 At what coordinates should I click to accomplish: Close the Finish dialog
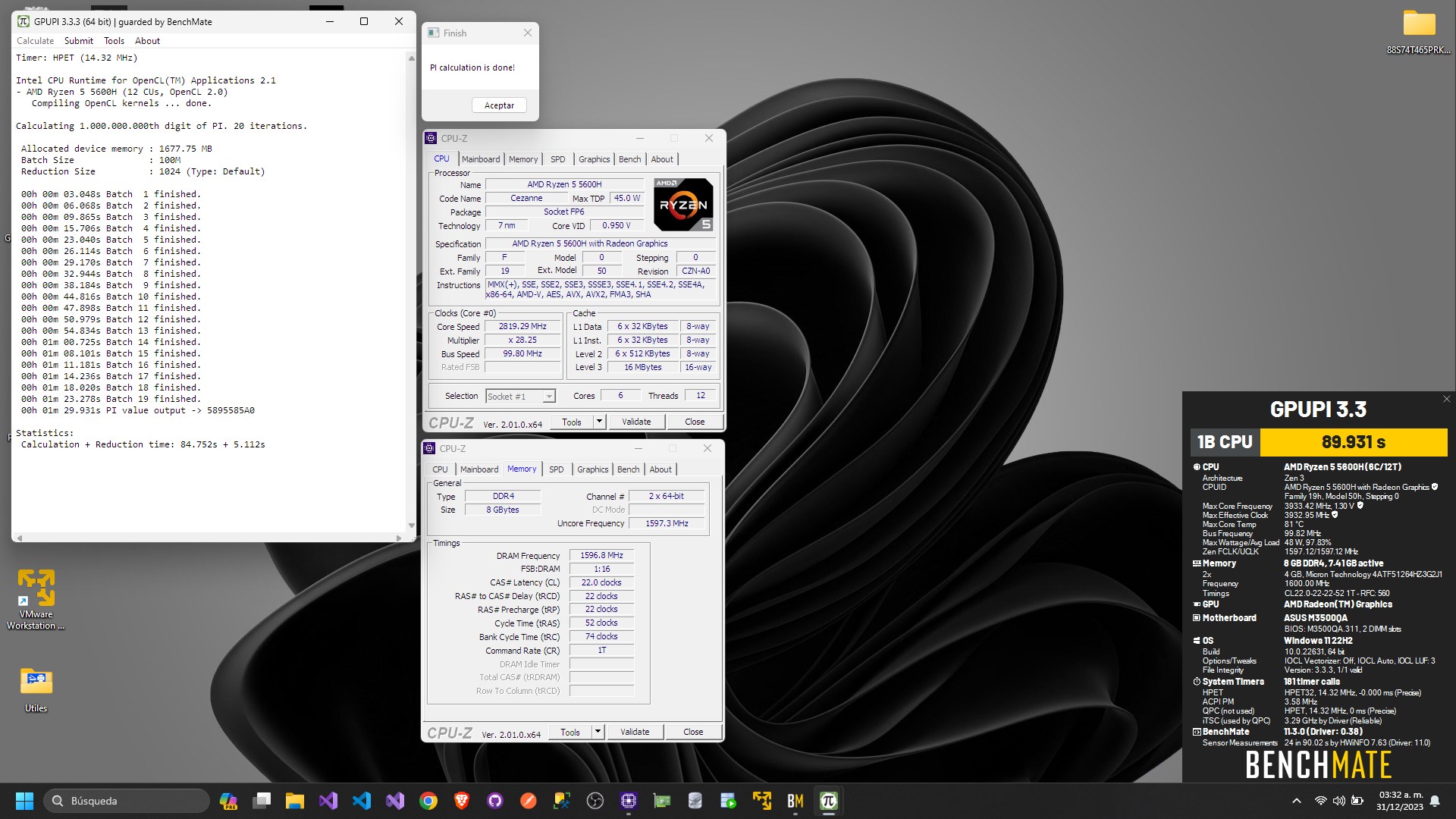point(527,33)
